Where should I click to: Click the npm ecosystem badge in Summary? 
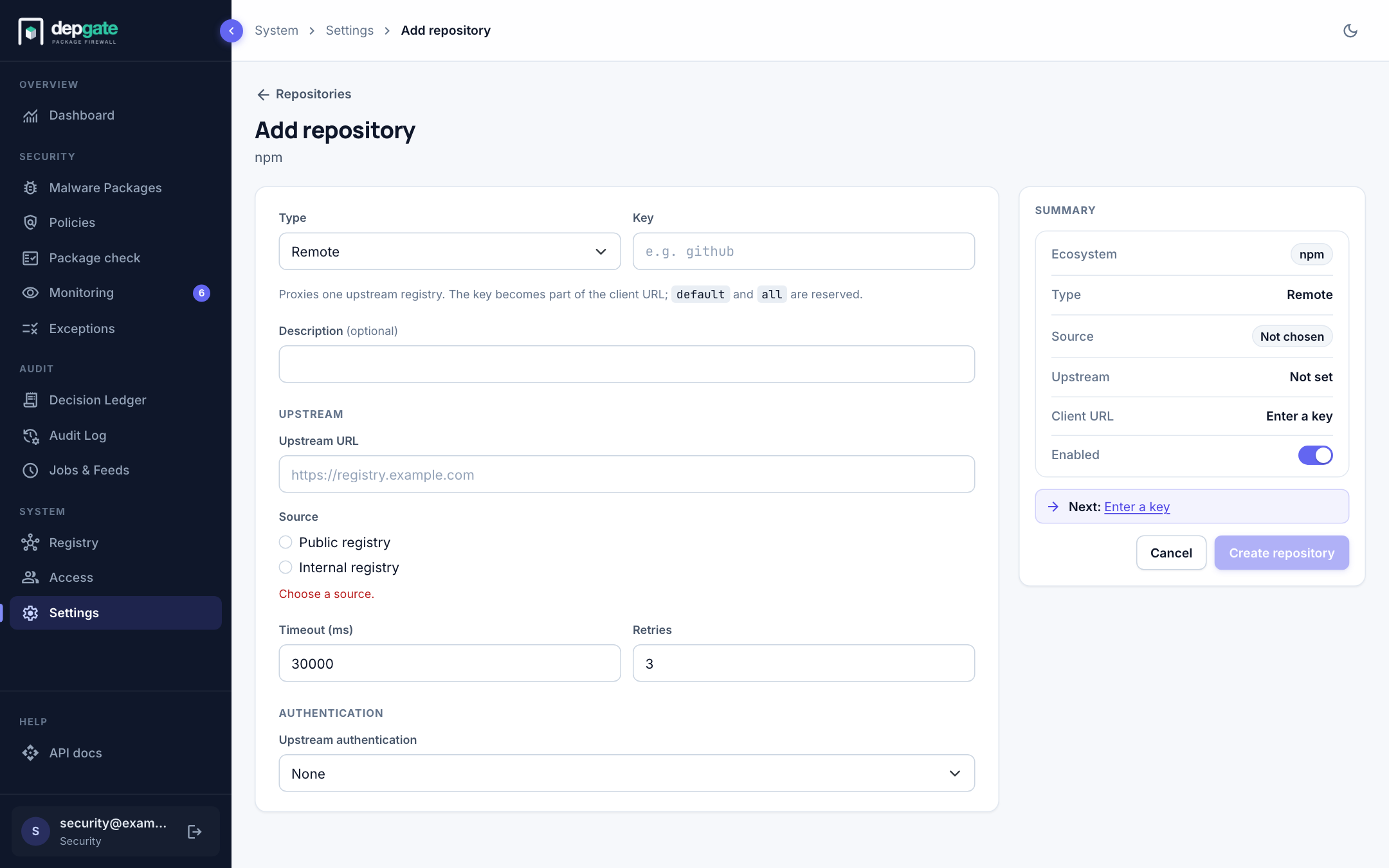[1311, 255]
